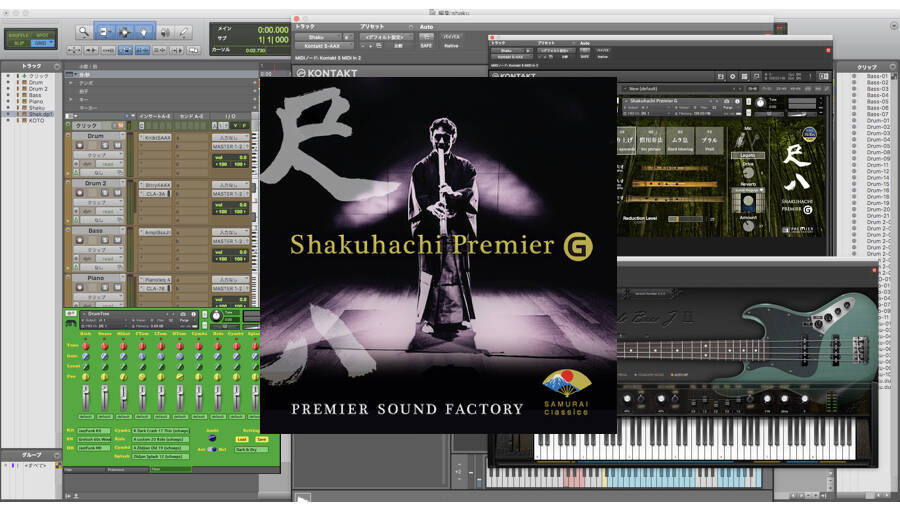The image size is (900, 511).
Task: Adjust the Drive knob in Shakuhachi
Action: (748, 173)
